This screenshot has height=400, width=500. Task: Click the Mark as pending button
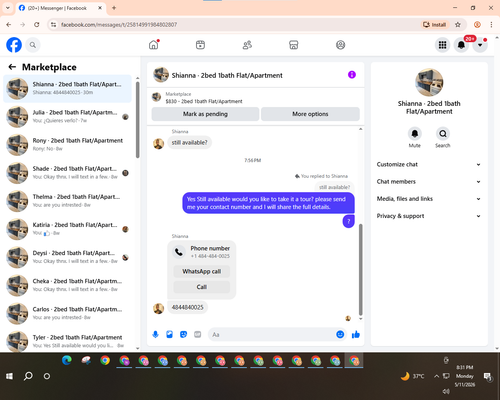click(x=205, y=114)
